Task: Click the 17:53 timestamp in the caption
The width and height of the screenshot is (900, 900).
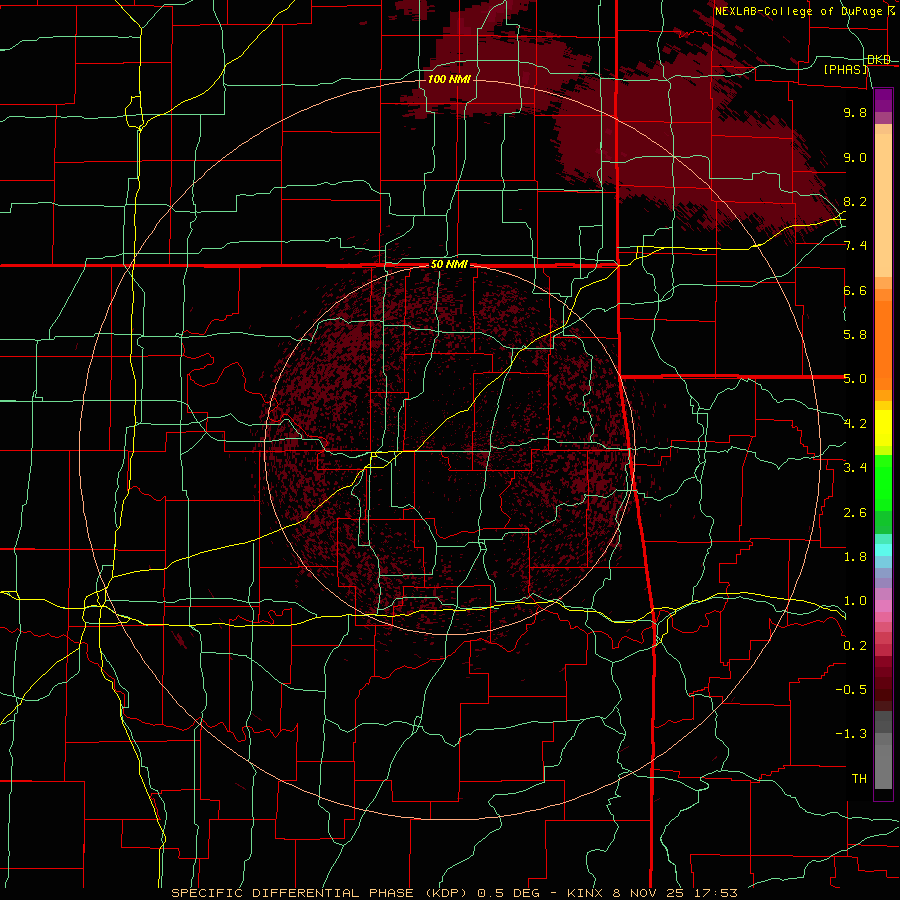Action: pos(717,893)
